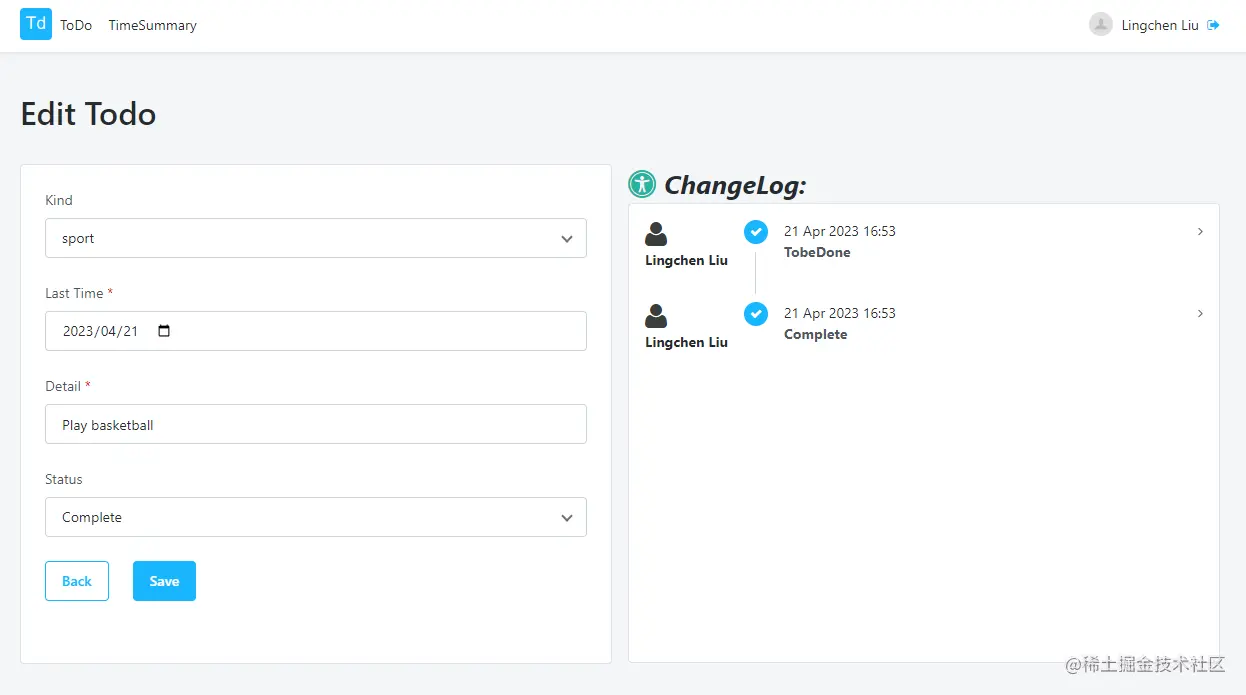Click the Save button
1246x695 pixels.
point(164,581)
